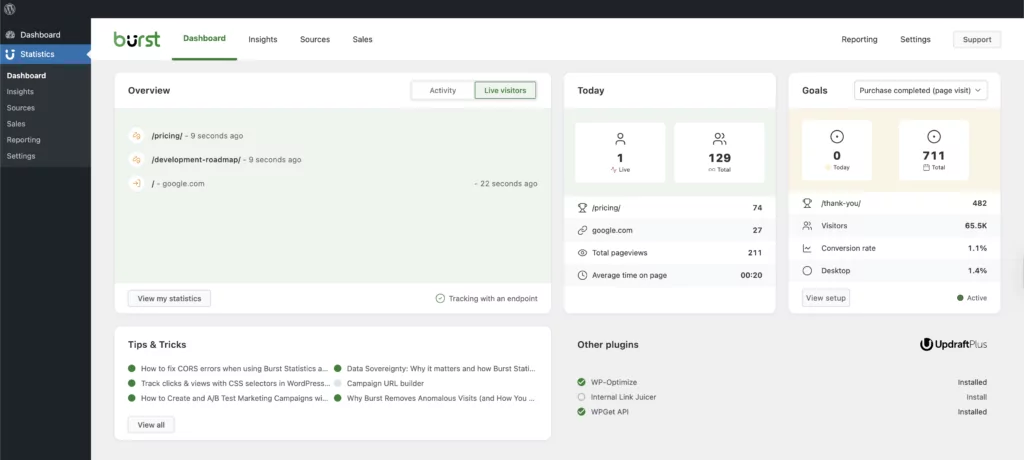Open the Dashboard tab in Burst header
This screenshot has width=1024, height=460.
[204, 39]
